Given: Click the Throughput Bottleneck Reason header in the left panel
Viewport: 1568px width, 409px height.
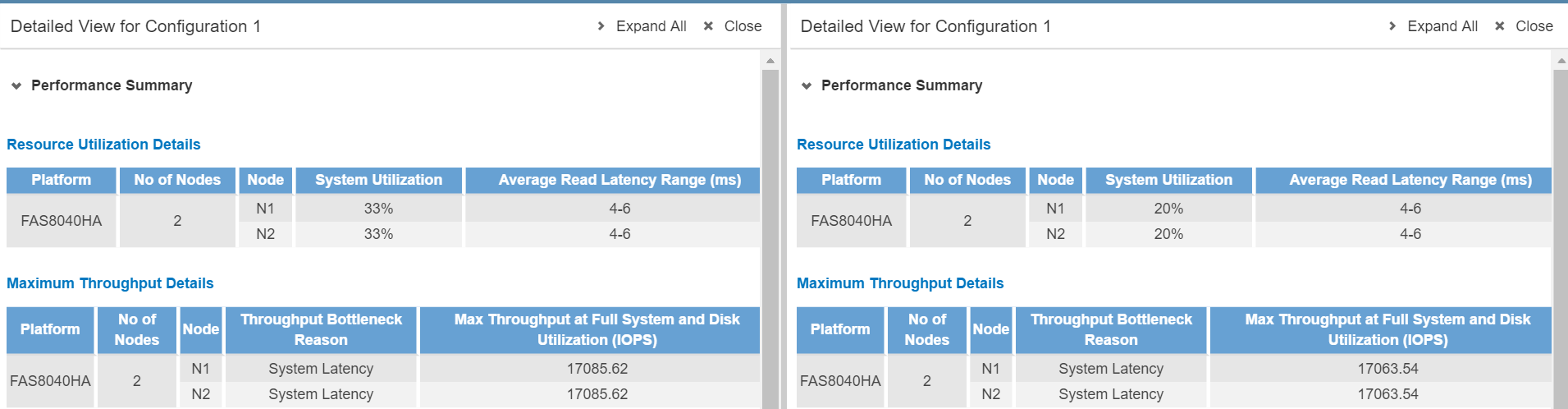Looking at the screenshot, I should (321, 329).
